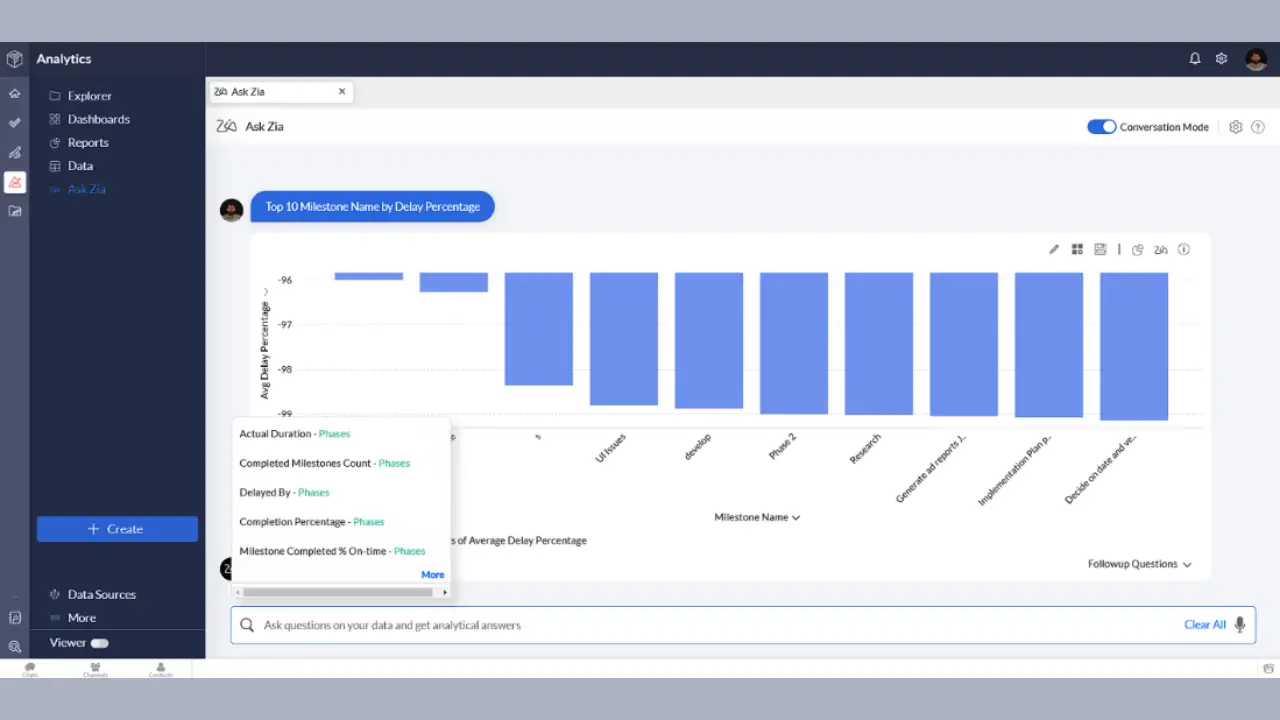Click the Clear All link
Viewport: 1280px width, 720px height.
coord(1203,624)
